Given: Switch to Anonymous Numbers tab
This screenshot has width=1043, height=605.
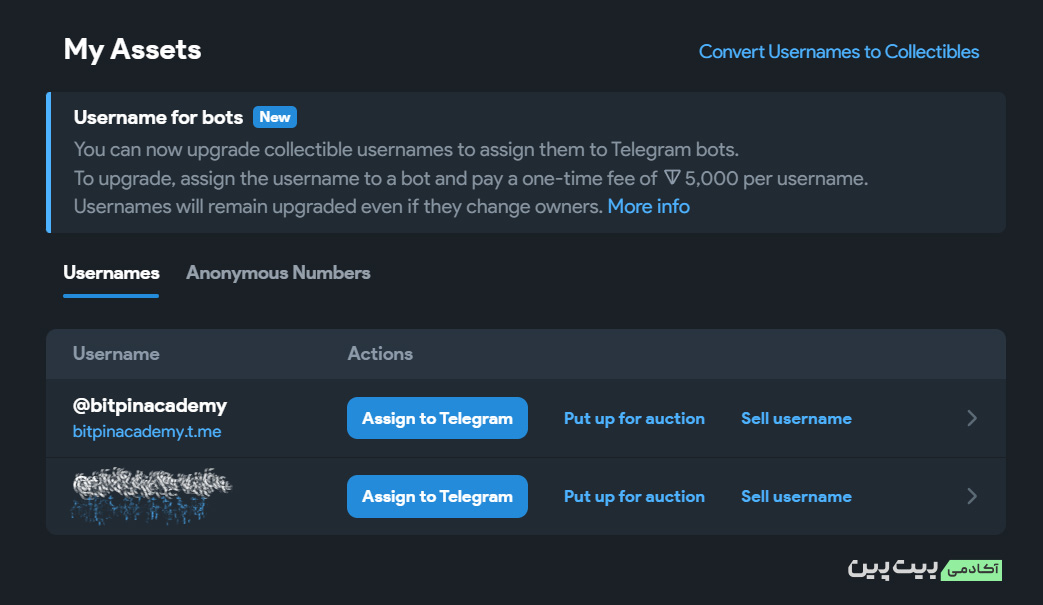Looking at the screenshot, I should [x=278, y=273].
